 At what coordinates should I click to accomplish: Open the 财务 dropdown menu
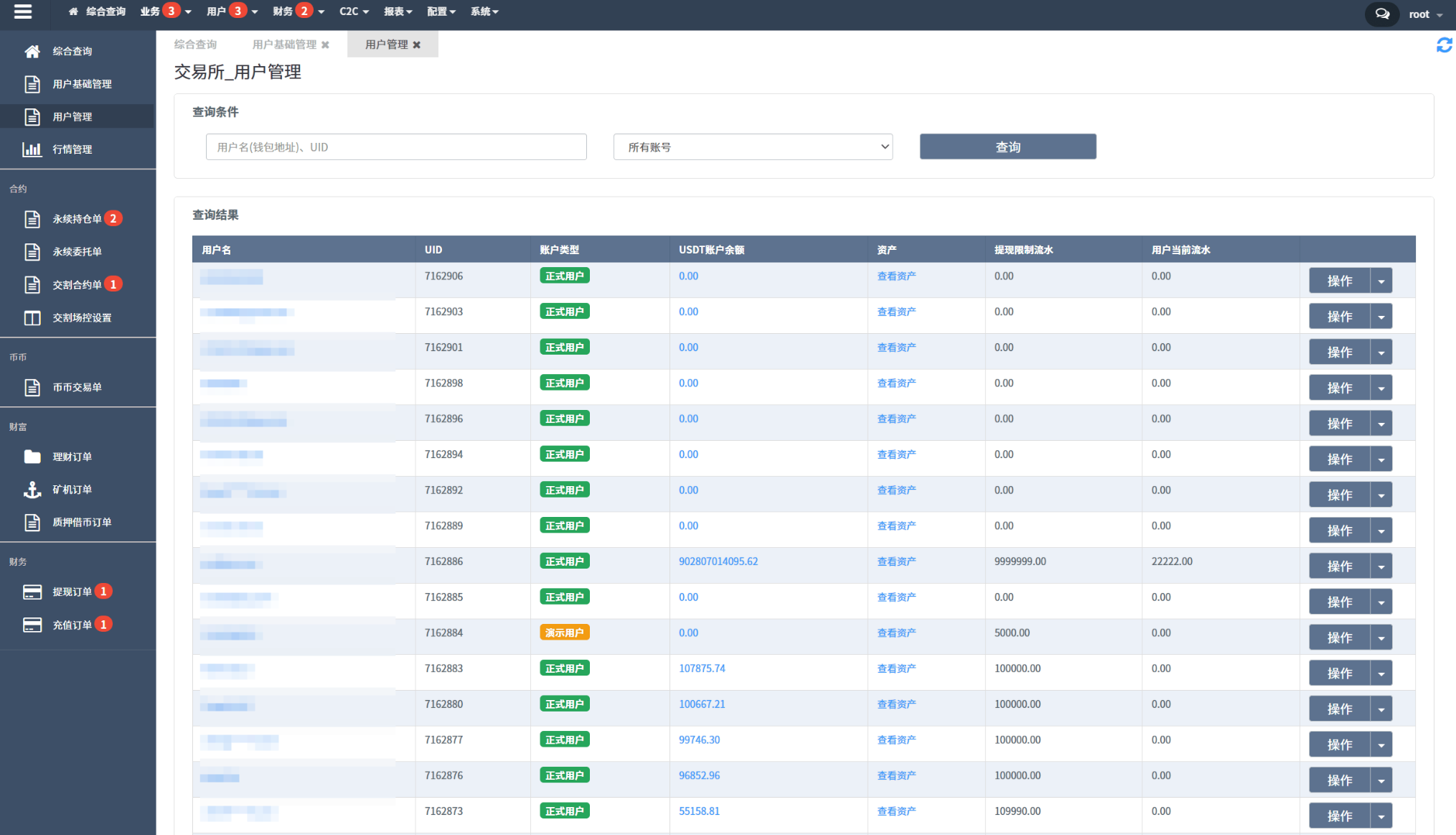(299, 11)
